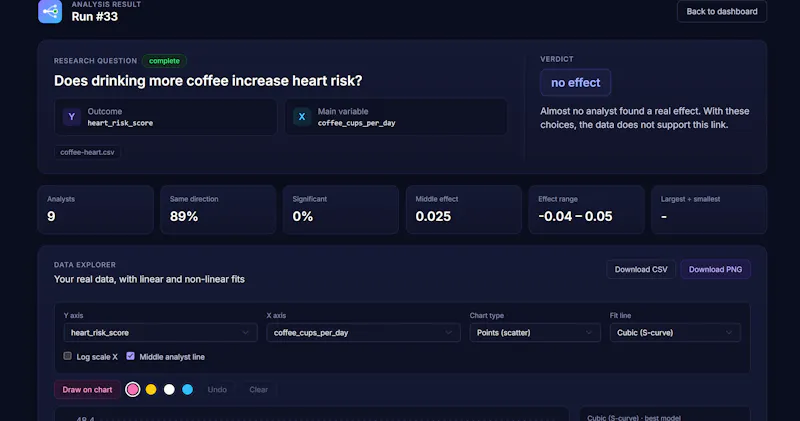Click the Same direction 89% stat card
The height and width of the screenshot is (421, 800).
[218, 210]
